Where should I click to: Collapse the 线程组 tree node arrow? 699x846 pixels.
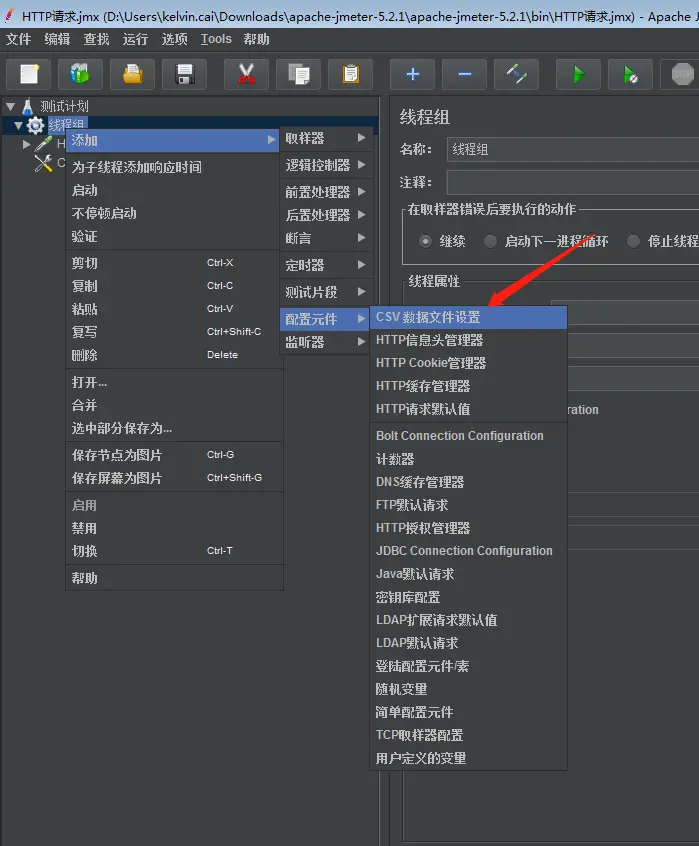click(18, 126)
